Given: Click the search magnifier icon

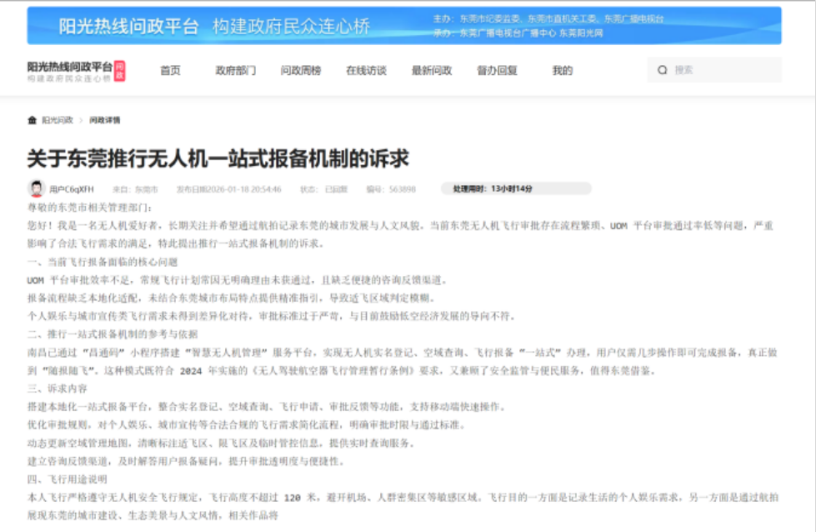Looking at the screenshot, I should coord(662,70).
